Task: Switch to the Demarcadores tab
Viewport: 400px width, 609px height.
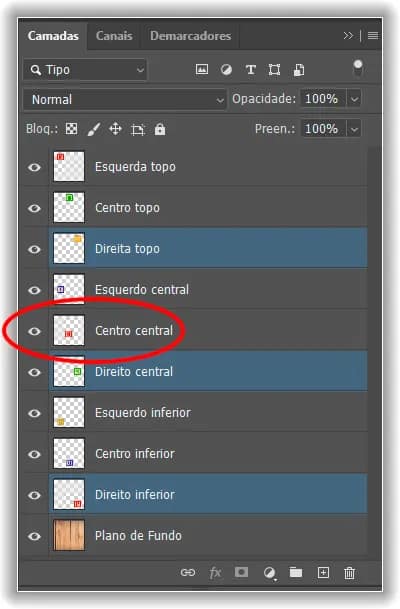Action: tap(190, 36)
